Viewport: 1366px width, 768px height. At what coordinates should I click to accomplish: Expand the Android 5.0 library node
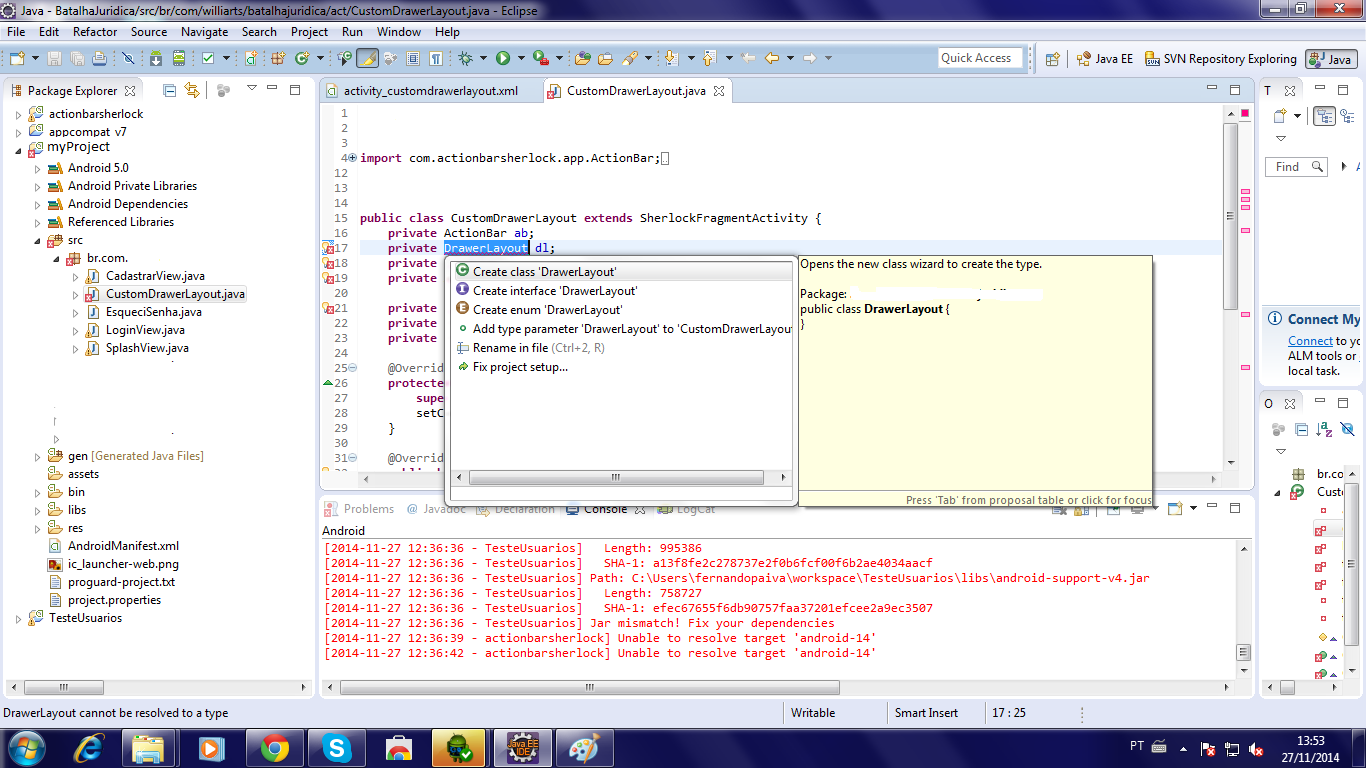38,168
